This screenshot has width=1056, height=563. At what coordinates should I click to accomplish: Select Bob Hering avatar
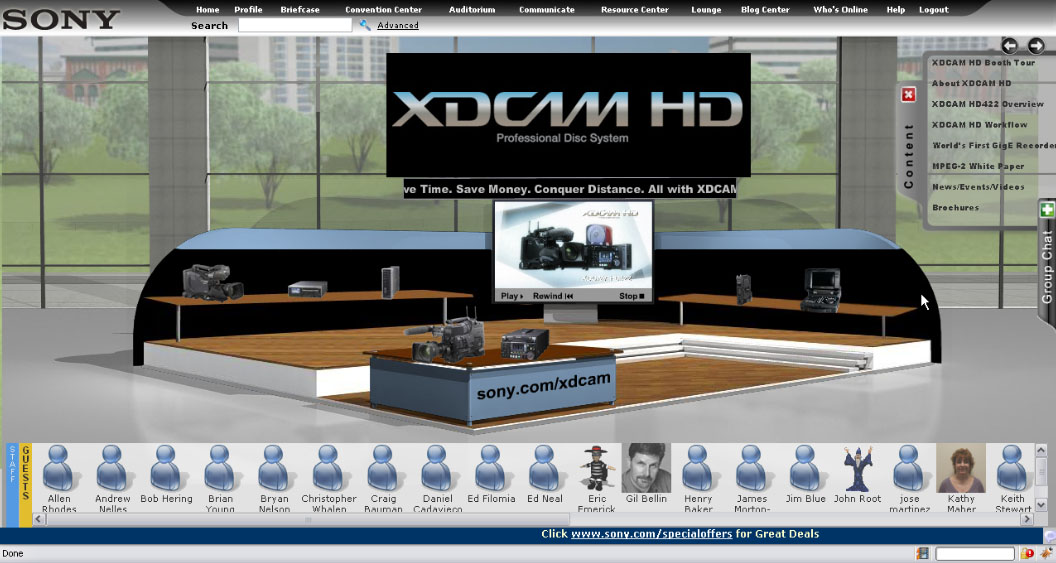click(x=166, y=467)
